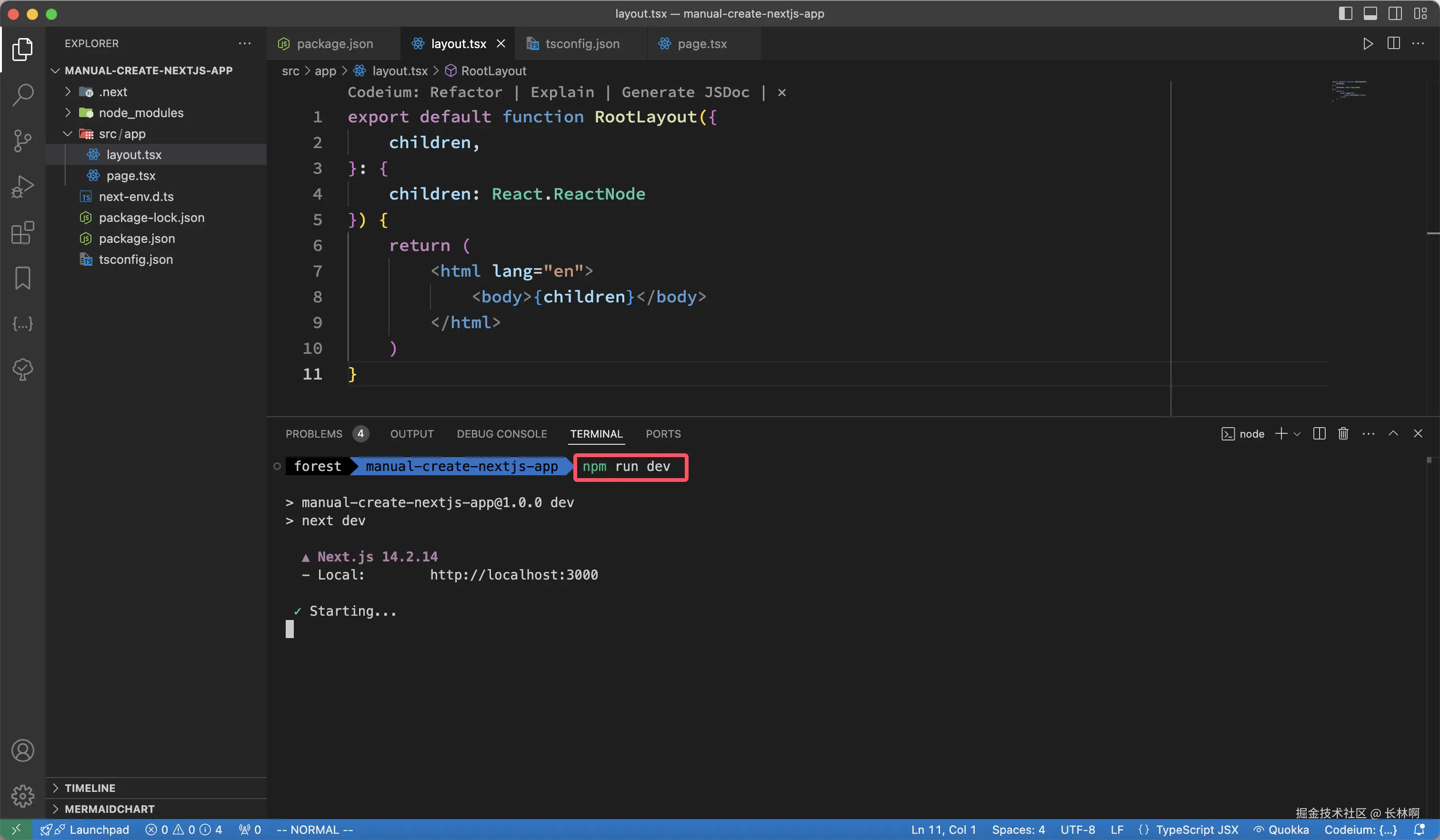Image resolution: width=1440 pixels, height=840 pixels.
Task: Click Codeium Refactor code lens link
Action: tap(466, 92)
